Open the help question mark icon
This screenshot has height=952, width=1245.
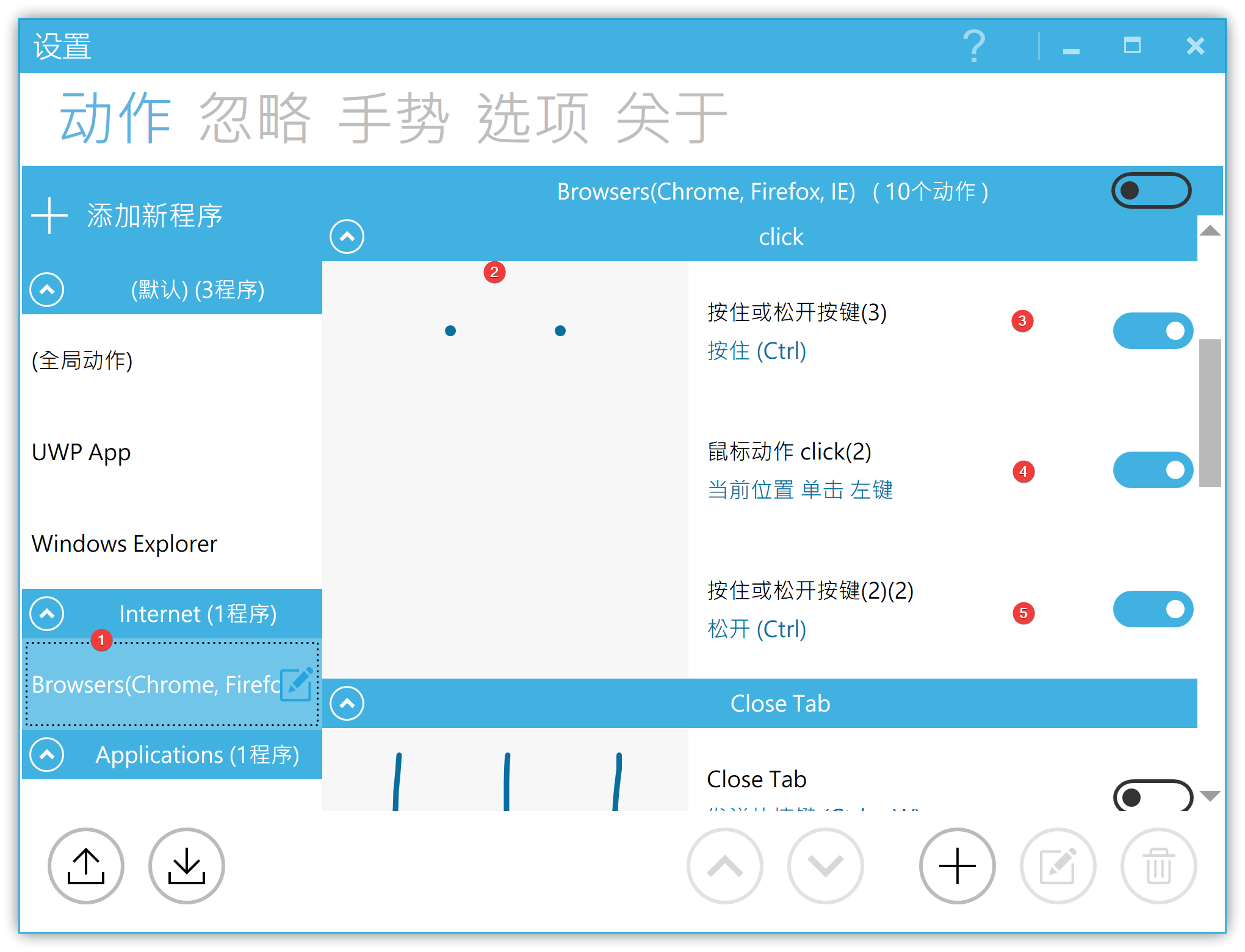(974, 46)
